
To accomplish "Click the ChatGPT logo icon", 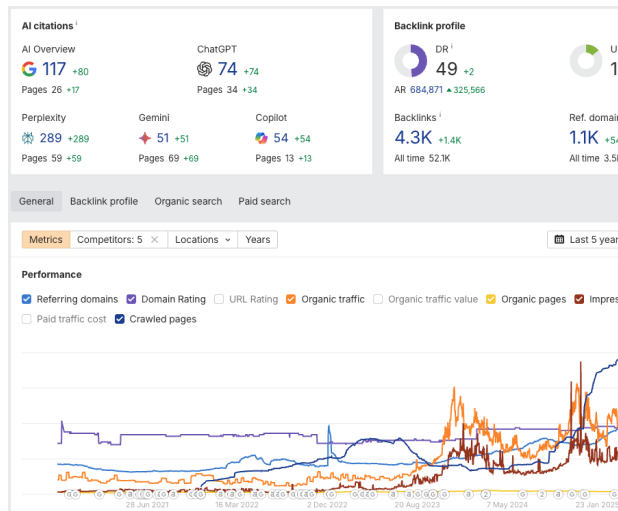I will tap(204, 69).
